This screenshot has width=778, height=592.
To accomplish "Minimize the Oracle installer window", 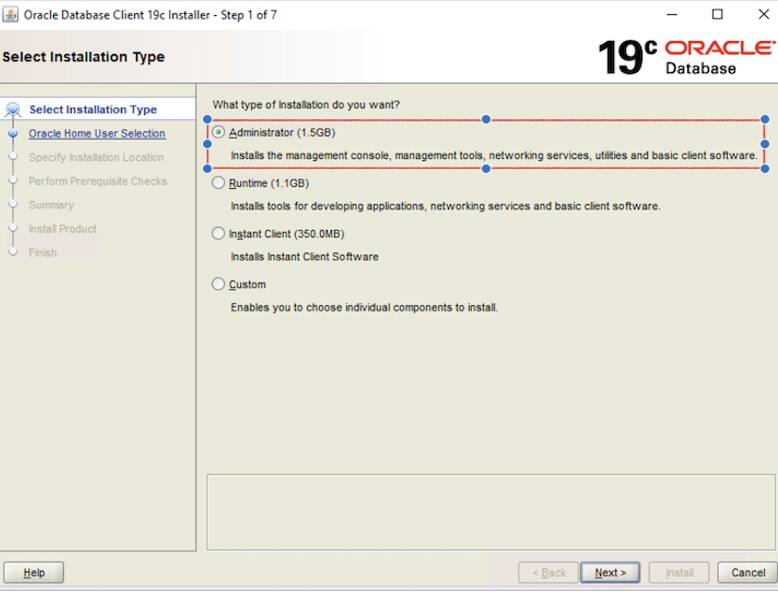I will click(672, 14).
